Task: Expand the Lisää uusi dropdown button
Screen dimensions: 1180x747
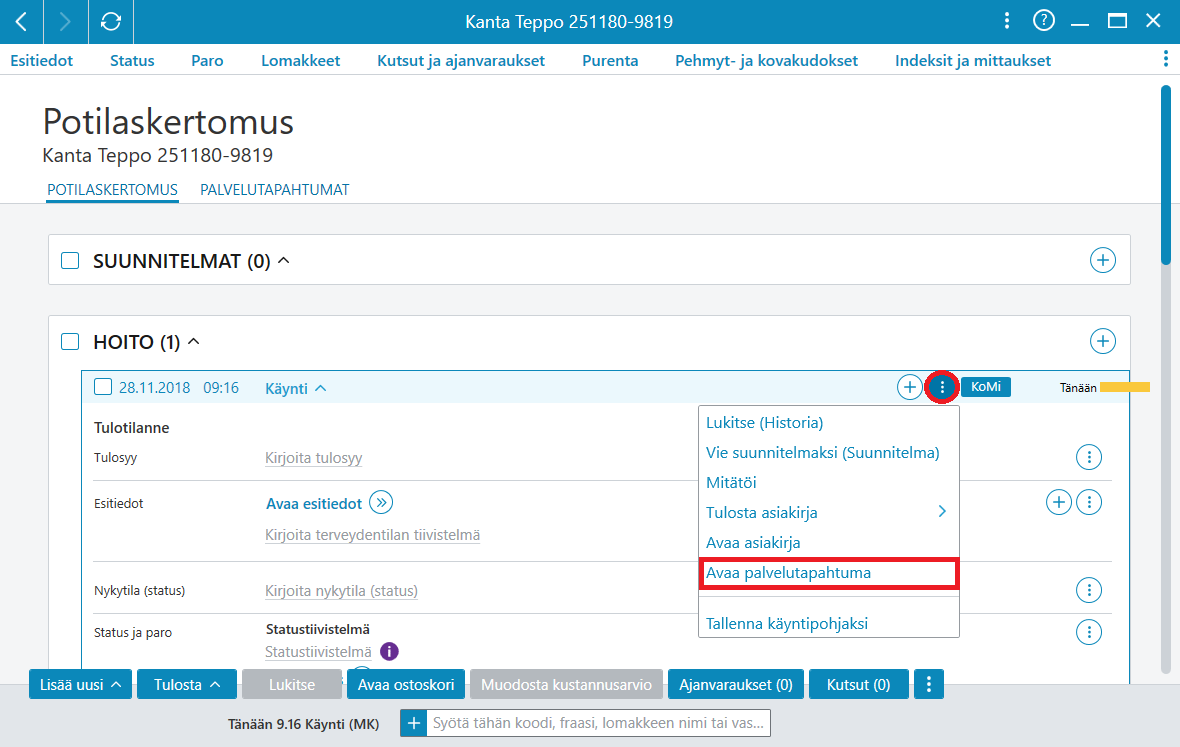Action: pyautogui.click(x=81, y=685)
